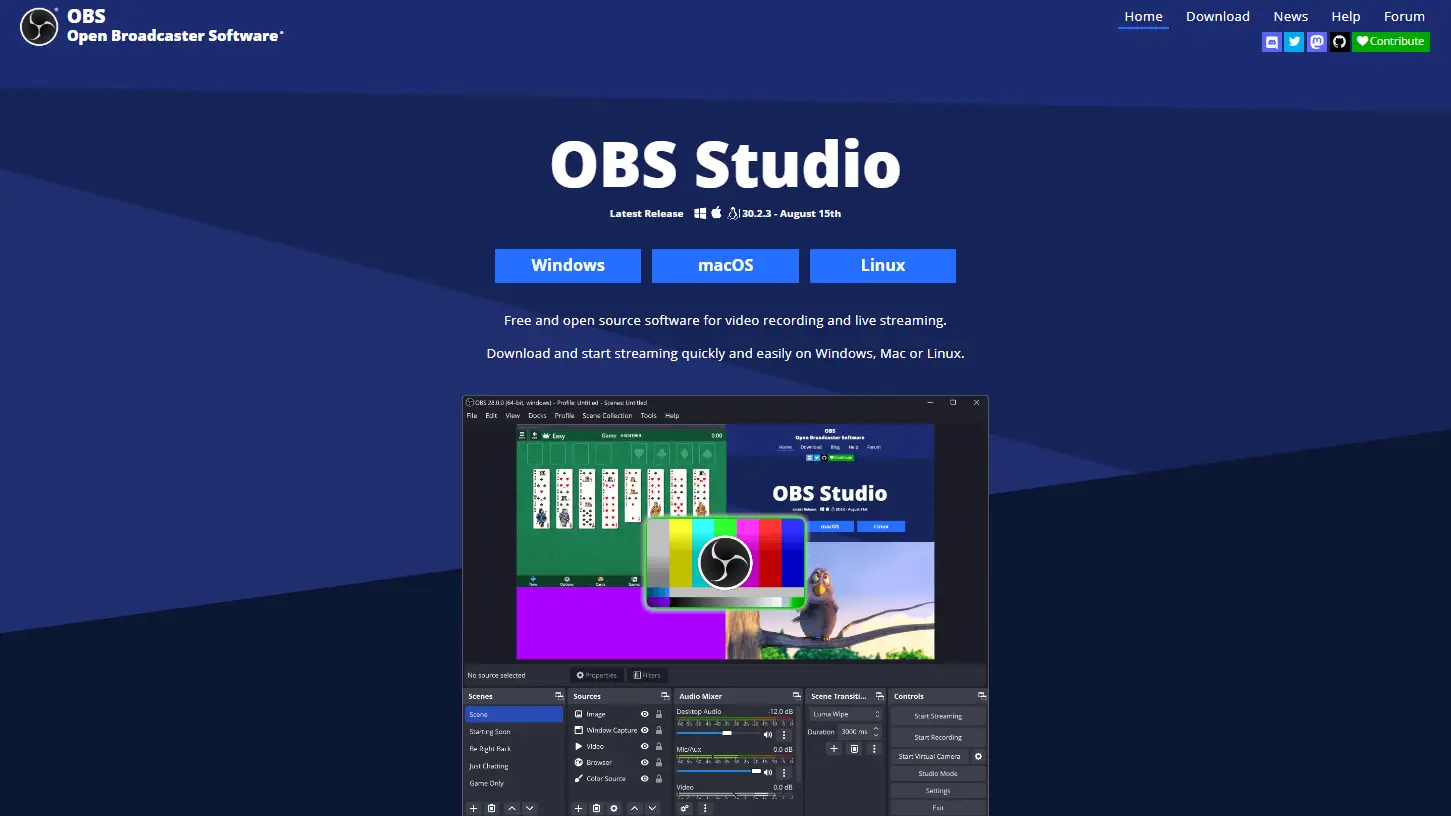Add a scene with Scenes plus icon
Screen dimensions: 1451x816
(474, 808)
